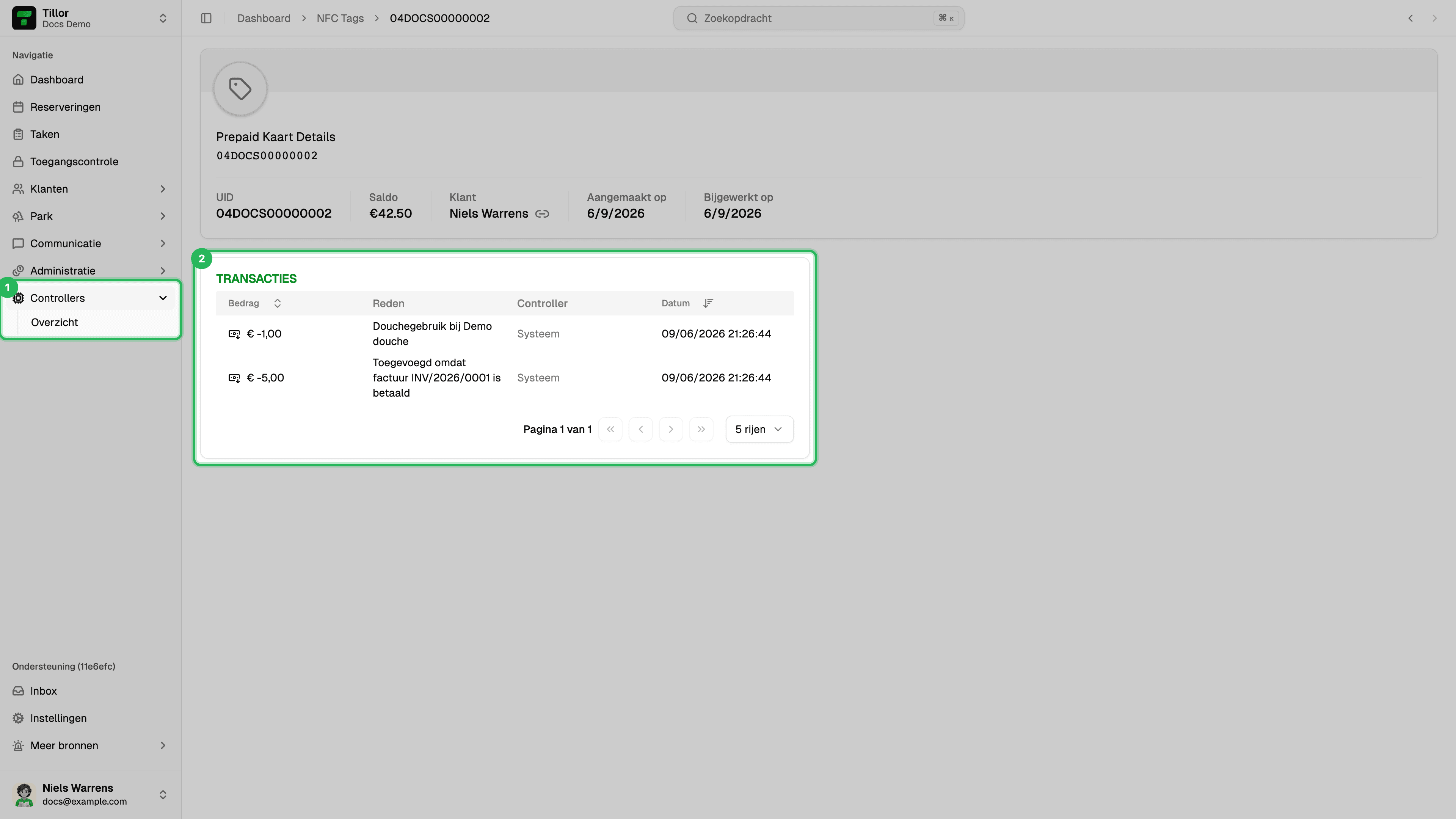The width and height of the screenshot is (1456, 819).
Task: Click the transaction icon beside € -5,00
Action: point(234,378)
